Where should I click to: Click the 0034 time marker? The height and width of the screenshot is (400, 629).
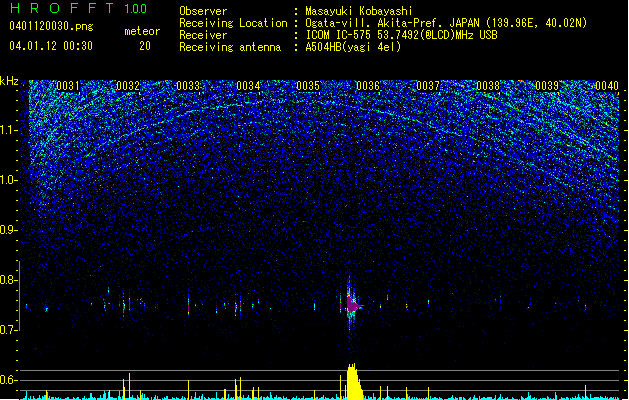click(x=248, y=86)
